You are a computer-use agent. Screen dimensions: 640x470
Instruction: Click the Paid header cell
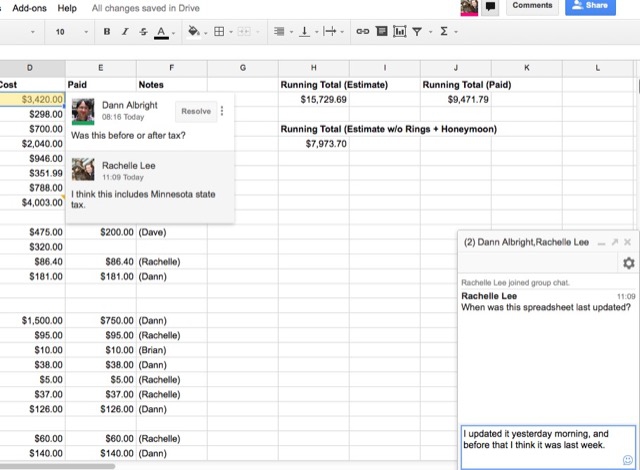101,85
